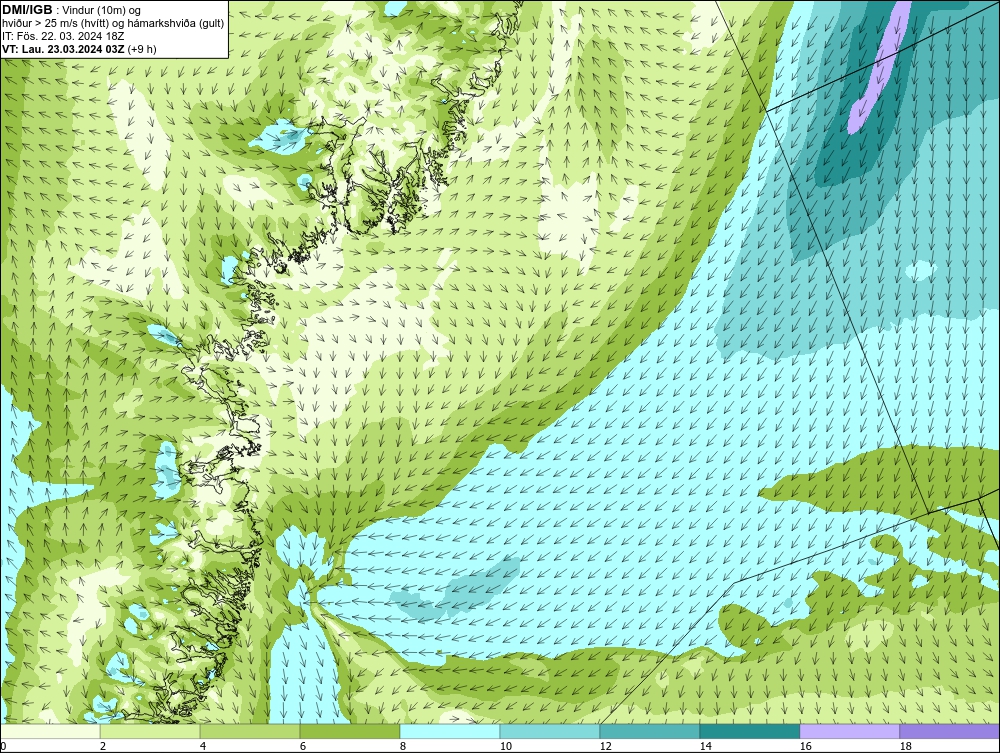The width and height of the screenshot is (1000, 753).
Task: Click the 12–14 m/s teal legend swatch
Action: pyautogui.click(x=649, y=731)
